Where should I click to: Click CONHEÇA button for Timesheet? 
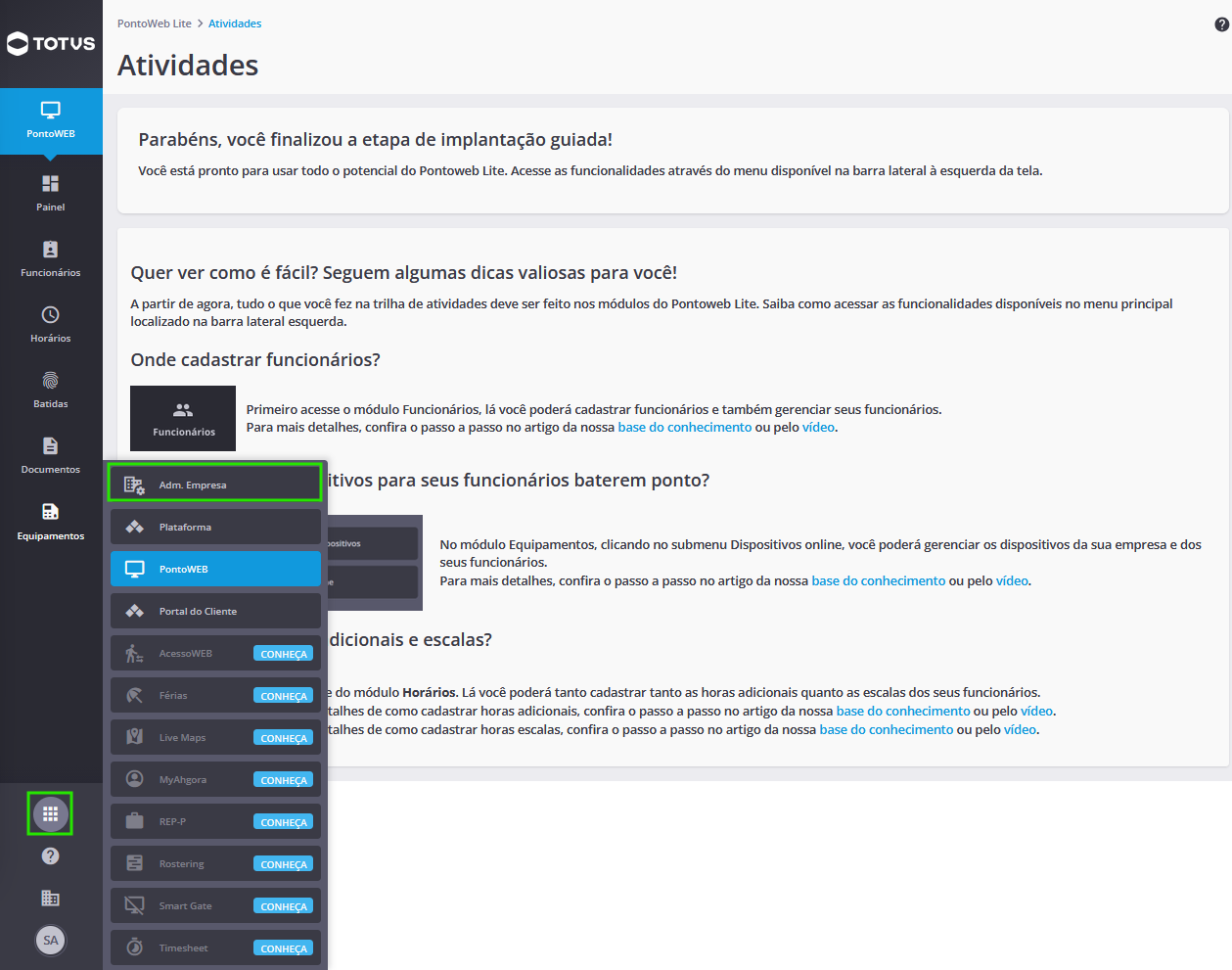pos(284,948)
